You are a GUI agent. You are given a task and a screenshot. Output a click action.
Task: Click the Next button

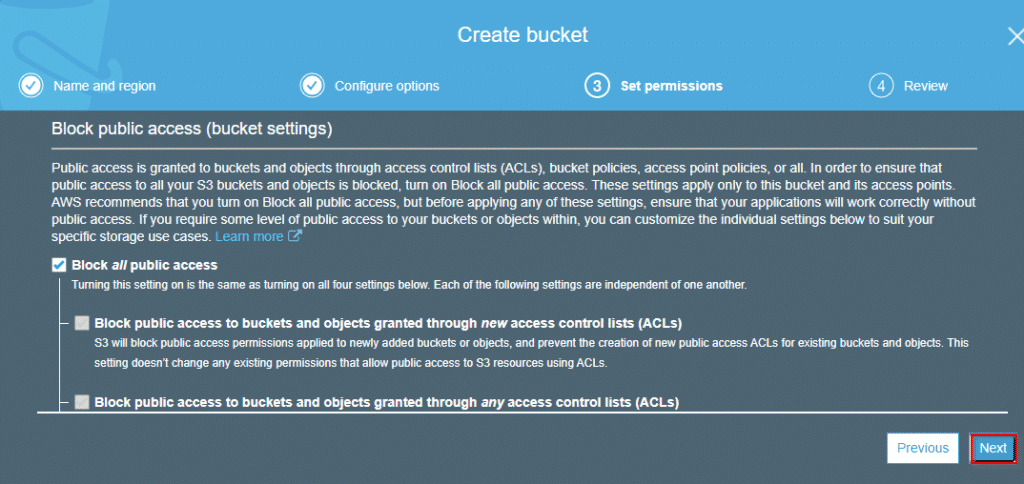993,448
